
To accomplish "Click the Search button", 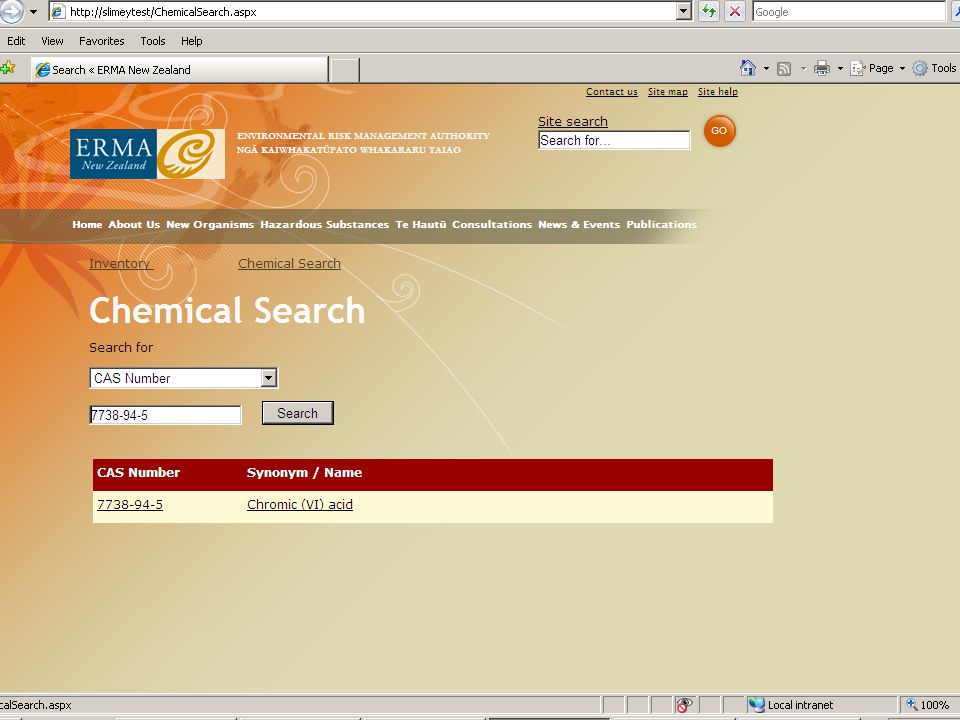I will (x=298, y=413).
